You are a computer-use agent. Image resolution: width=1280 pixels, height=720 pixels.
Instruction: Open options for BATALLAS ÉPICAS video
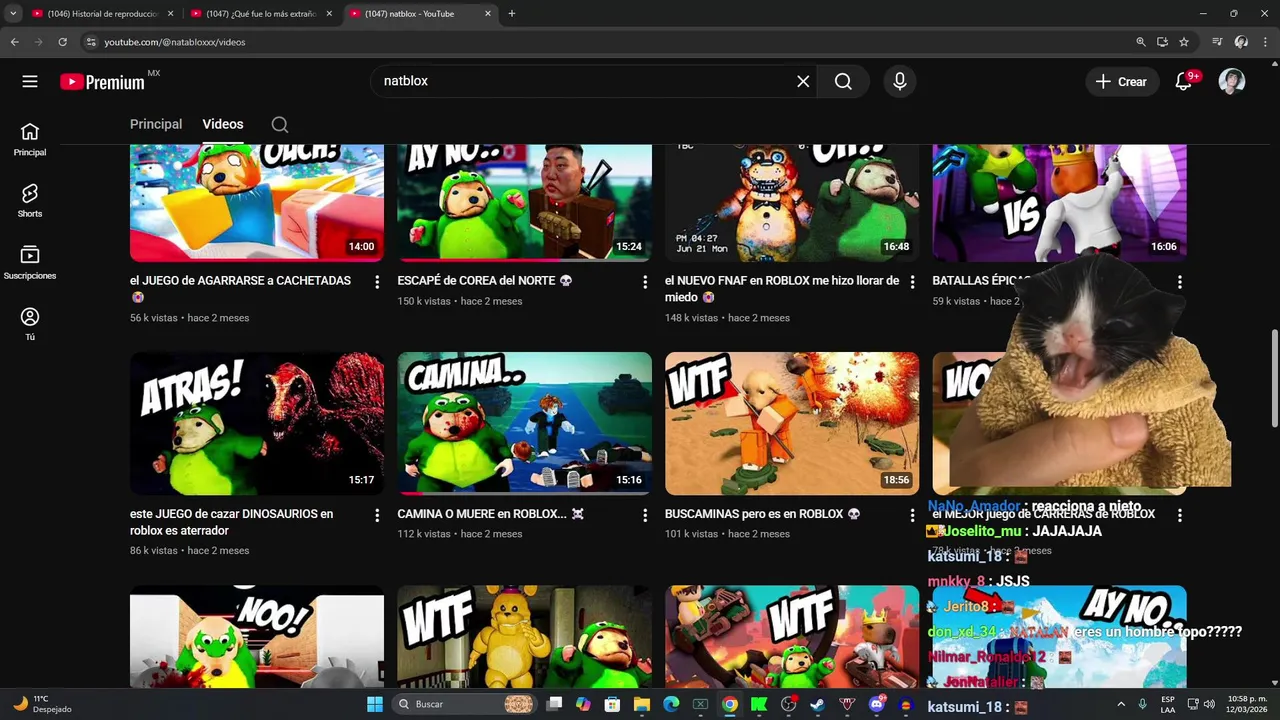[x=1180, y=283]
